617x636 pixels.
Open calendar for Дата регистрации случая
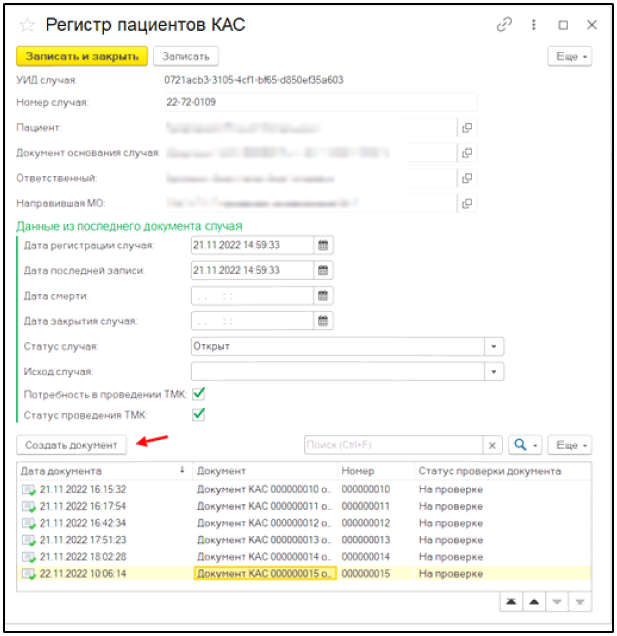pyautogui.click(x=322, y=245)
